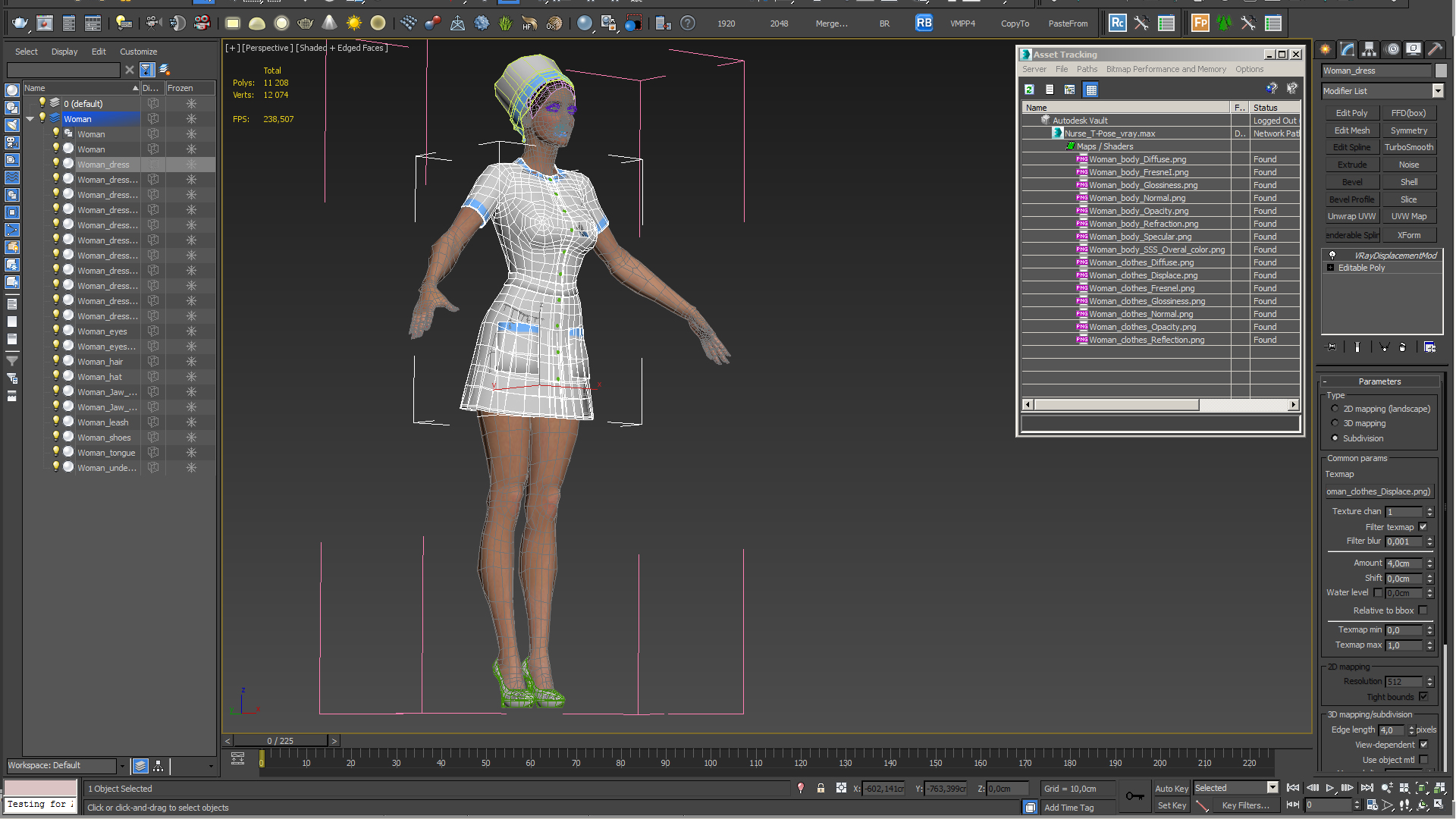Click the Edit Poly modifier button
Screen dimensions: 1456x819
(1351, 113)
